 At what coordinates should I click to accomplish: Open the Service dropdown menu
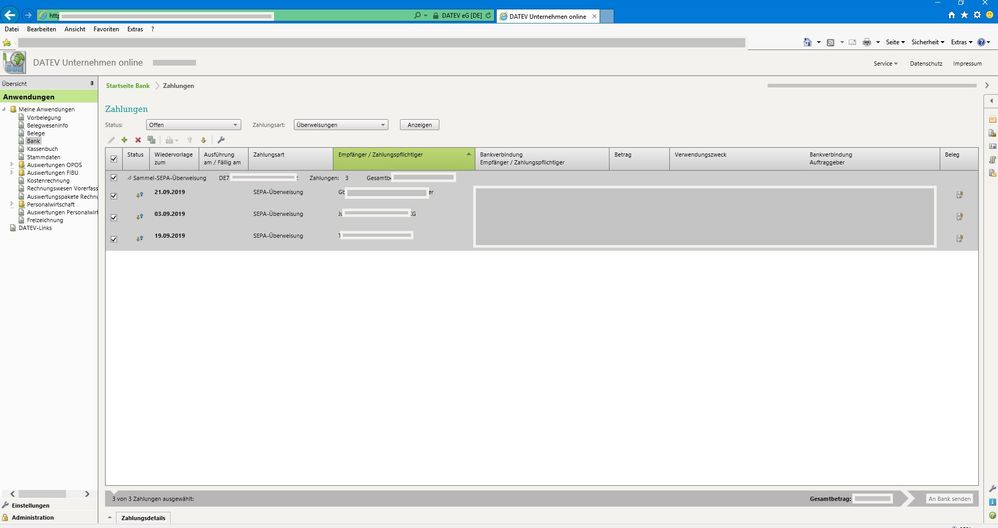click(885, 64)
